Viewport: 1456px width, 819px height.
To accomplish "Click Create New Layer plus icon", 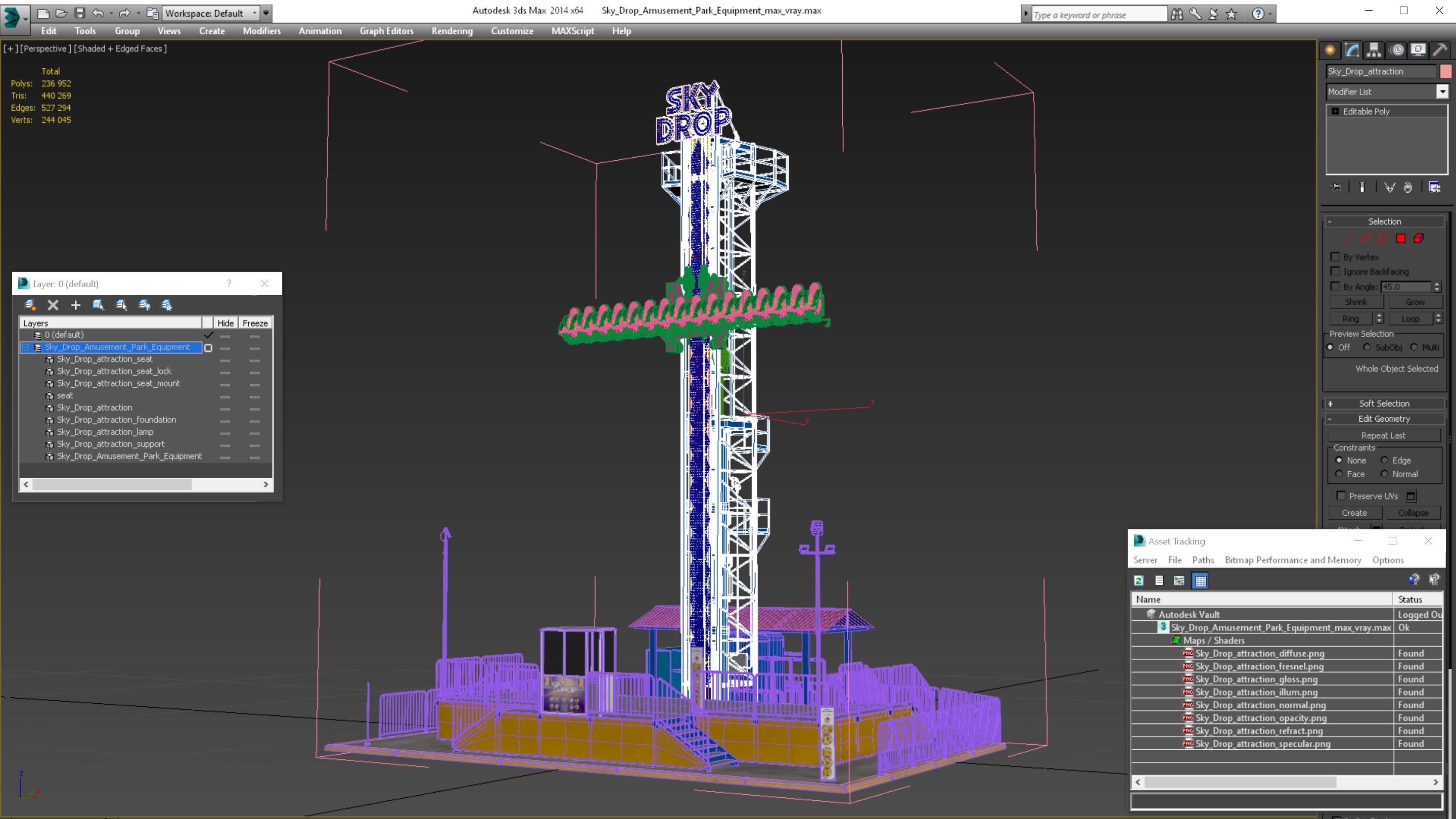I will click(75, 305).
